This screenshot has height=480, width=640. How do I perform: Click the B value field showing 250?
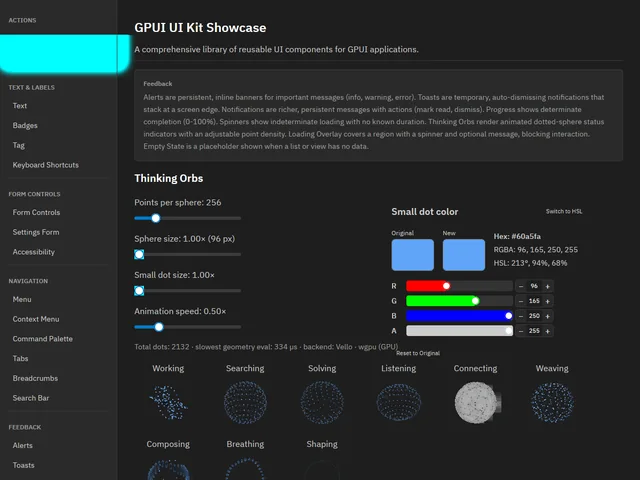point(534,316)
